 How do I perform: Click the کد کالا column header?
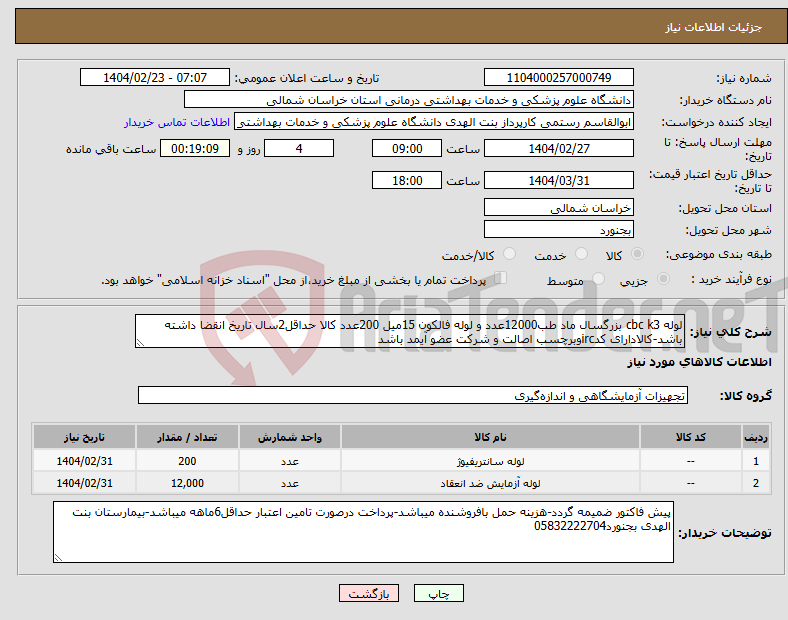click(x=691, y=437)
